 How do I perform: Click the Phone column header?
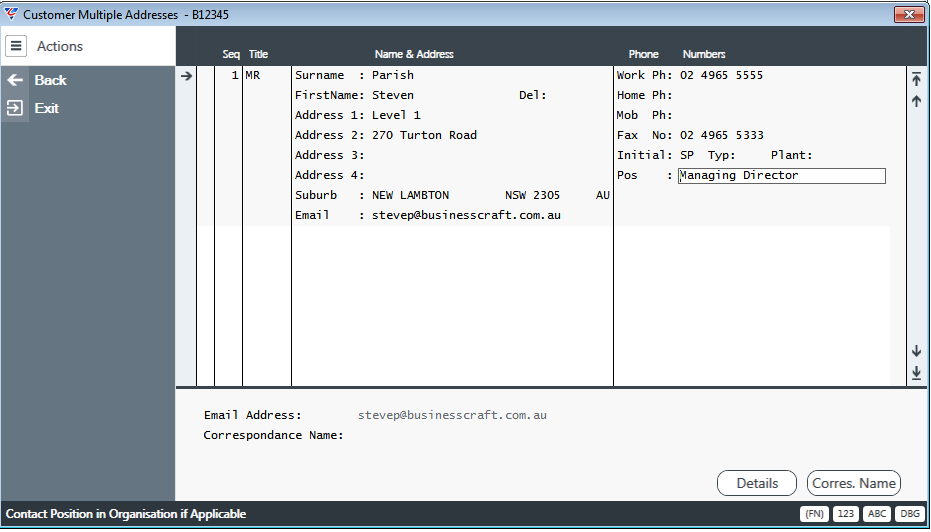coord(644,54)
